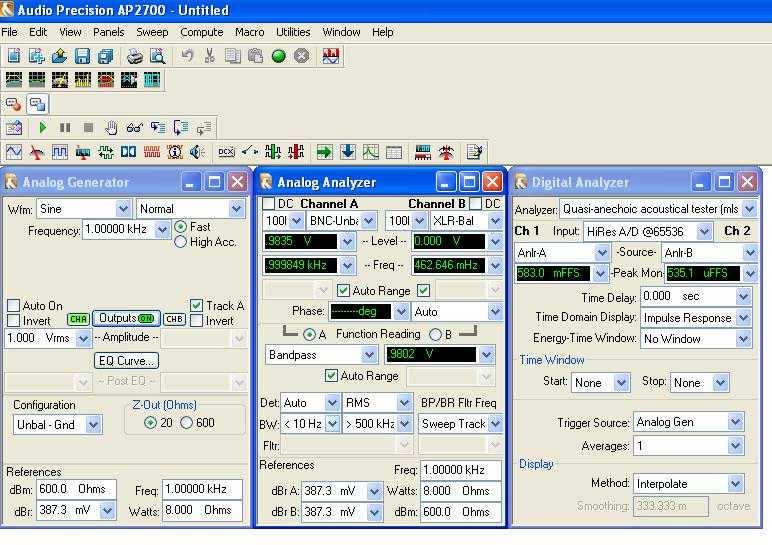Viewport: 772px width, 545px height.
Task: Select Function Reading channel B radio button
Action: [435, 334]
